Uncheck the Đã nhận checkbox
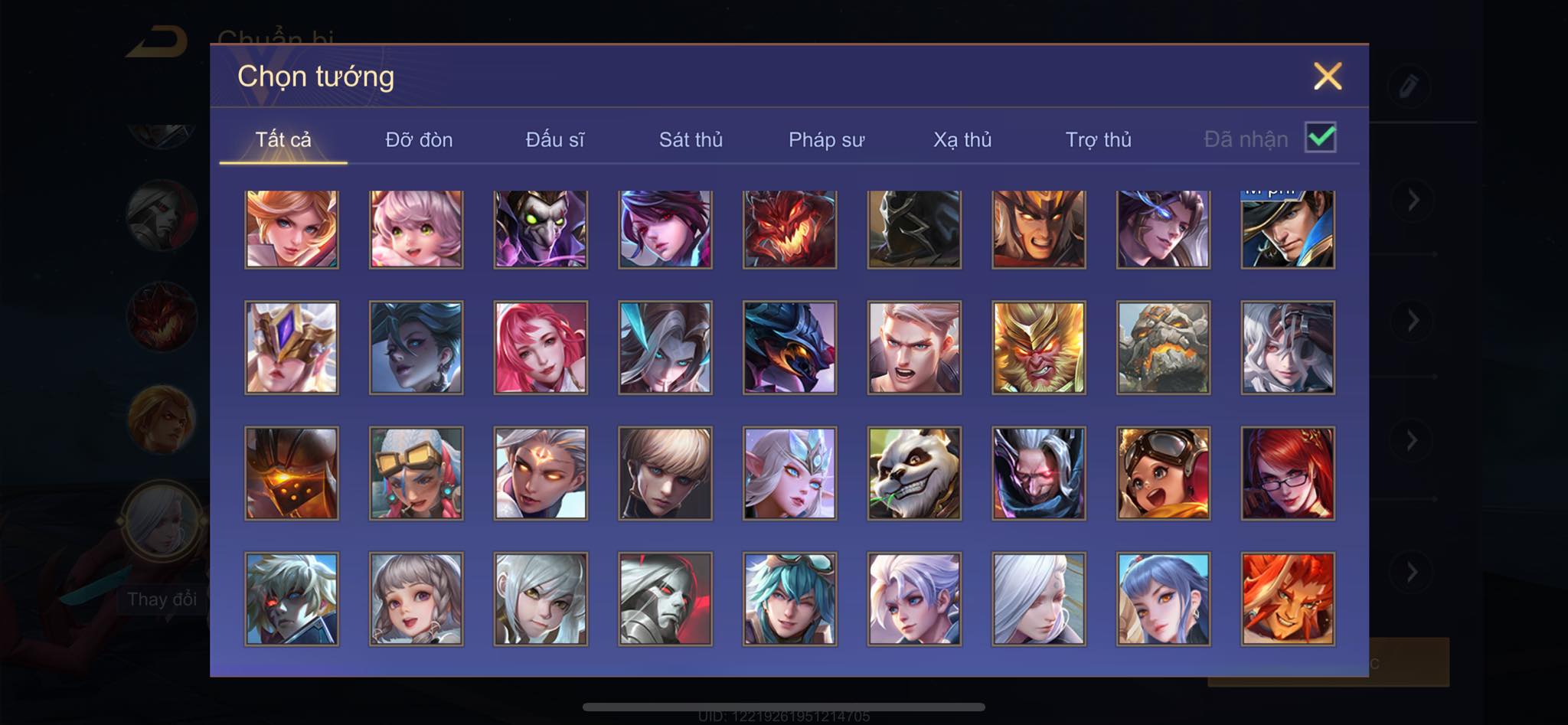This screenshot has height=725, width=1568. [x=1321, y=138]
